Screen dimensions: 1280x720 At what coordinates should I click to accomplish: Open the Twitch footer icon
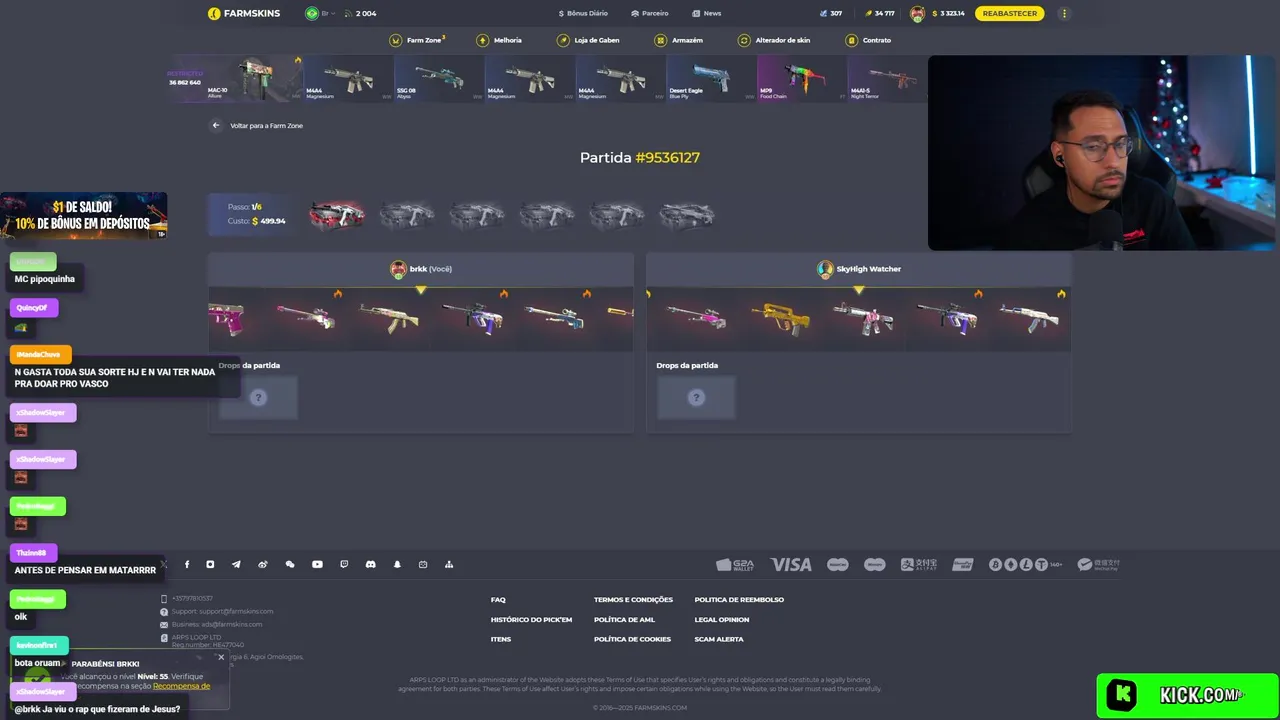tap(344, 564)
